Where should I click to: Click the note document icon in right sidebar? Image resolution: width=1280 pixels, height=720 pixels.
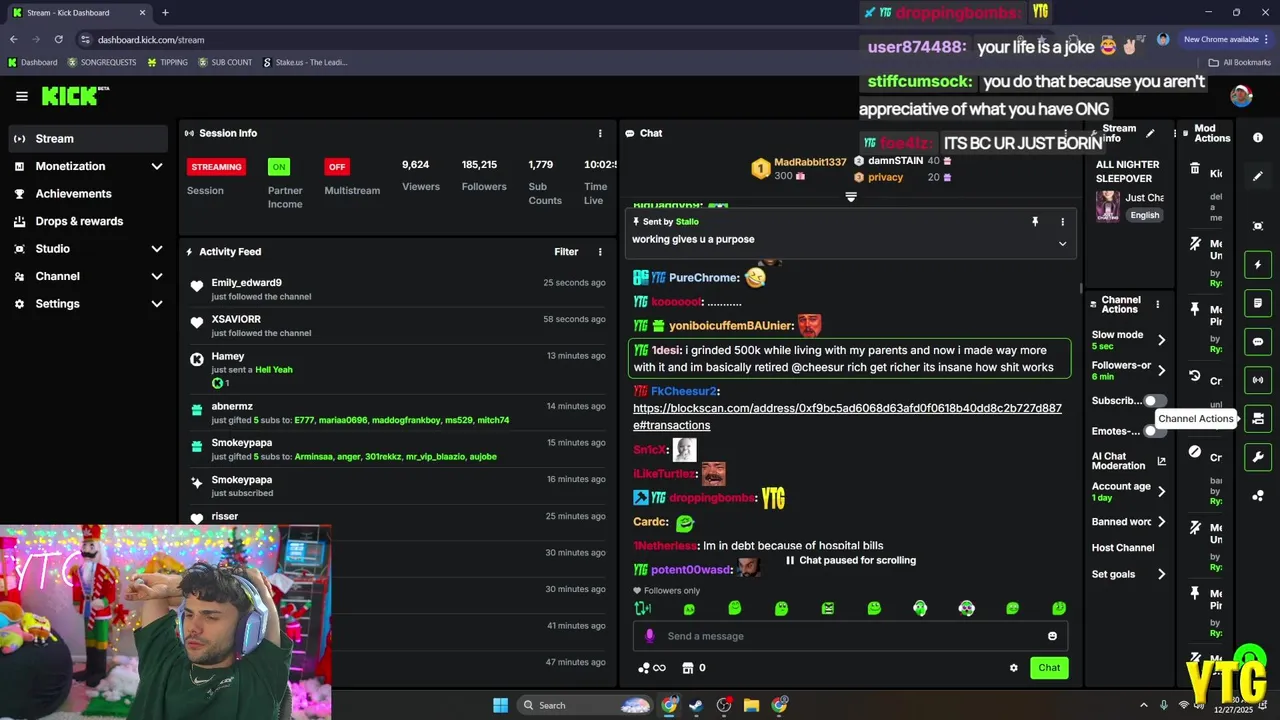tap(1258, 303)
